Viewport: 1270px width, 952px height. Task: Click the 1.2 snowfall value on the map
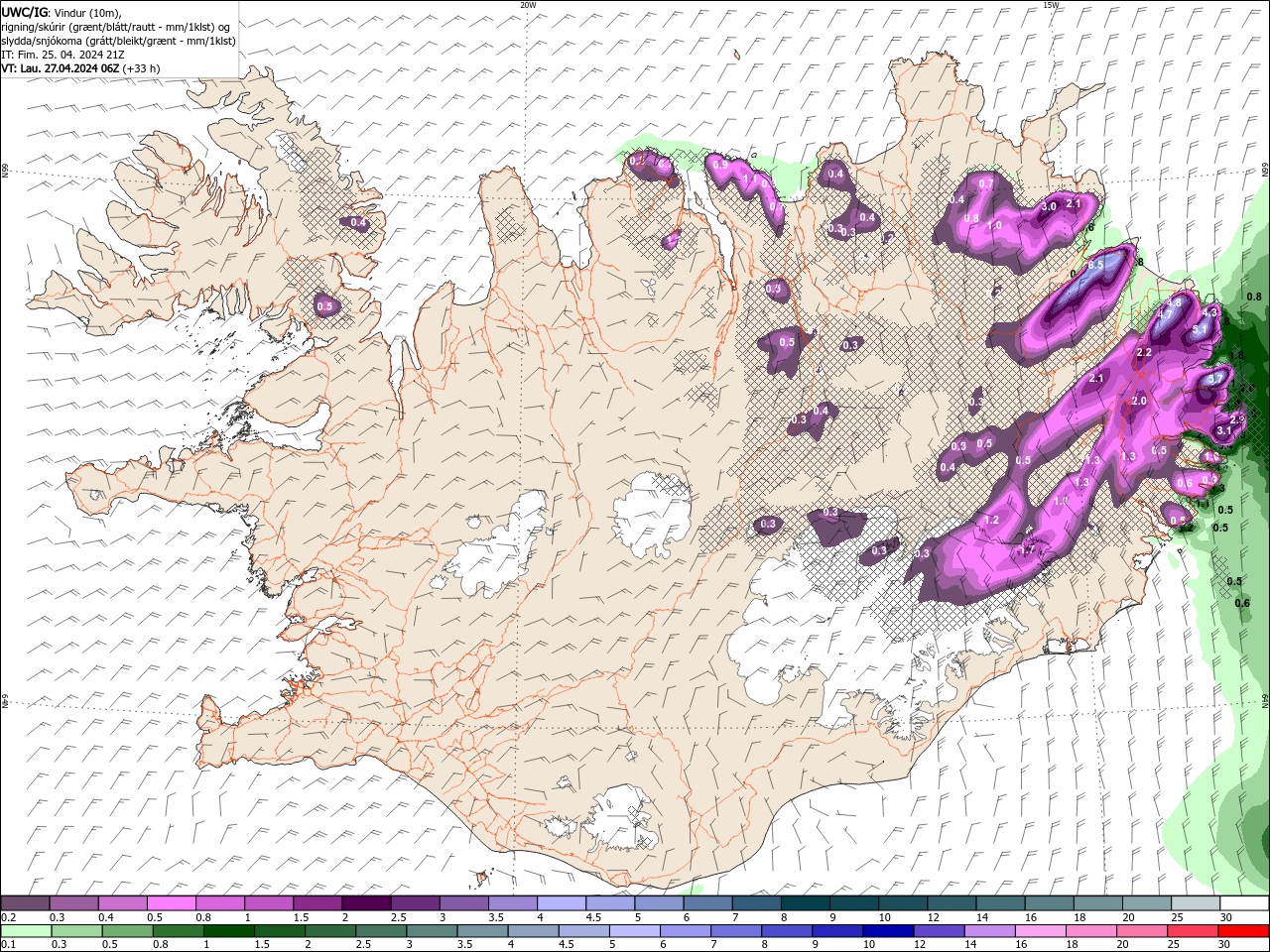991,520
